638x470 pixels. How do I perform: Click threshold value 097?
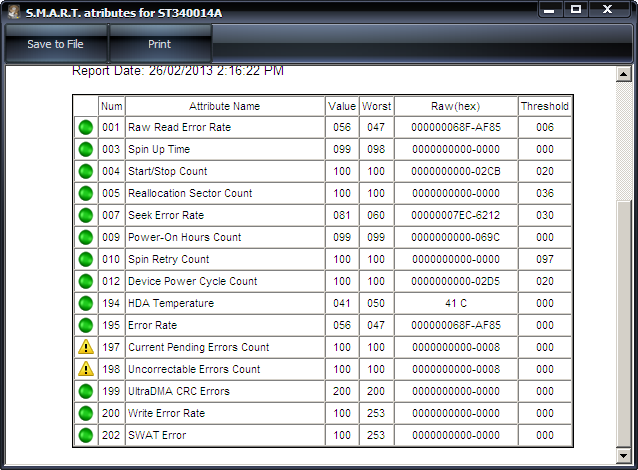point(545,259)
